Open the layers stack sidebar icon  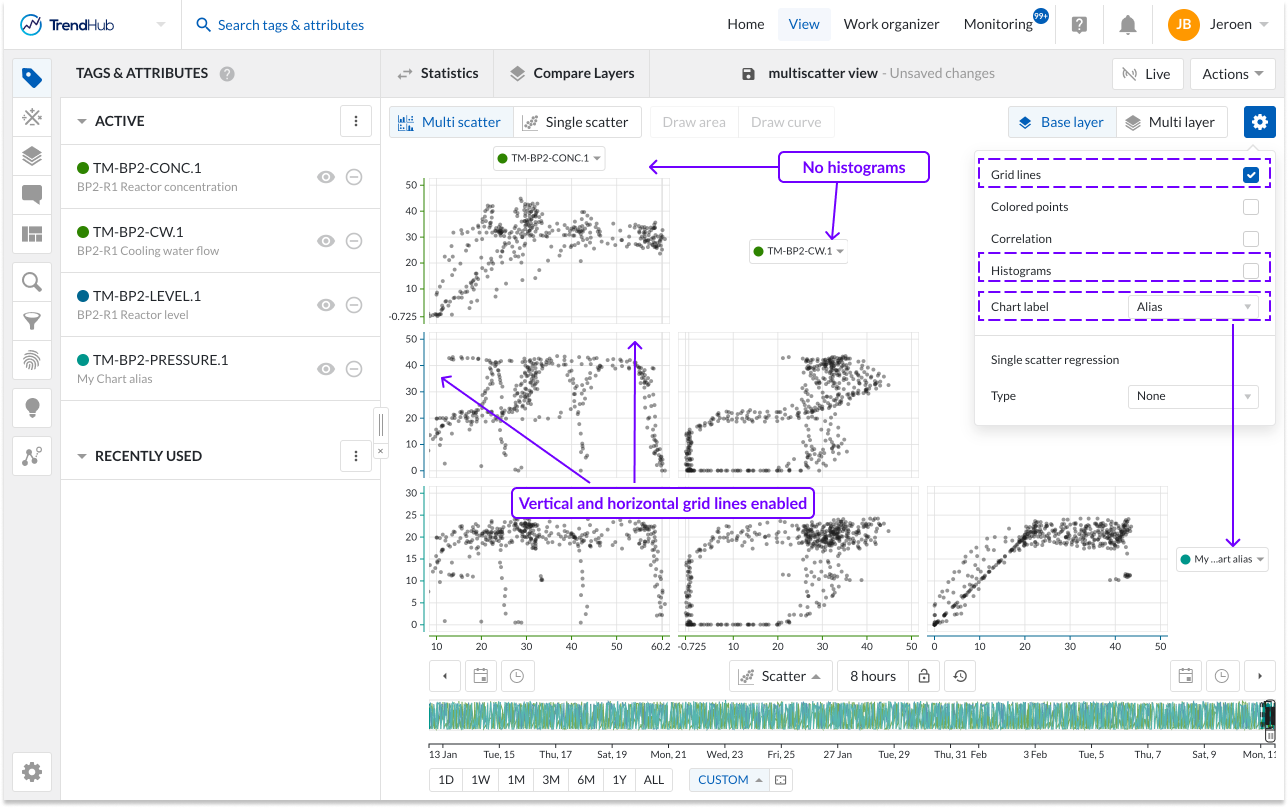click(x=32, y=156)
